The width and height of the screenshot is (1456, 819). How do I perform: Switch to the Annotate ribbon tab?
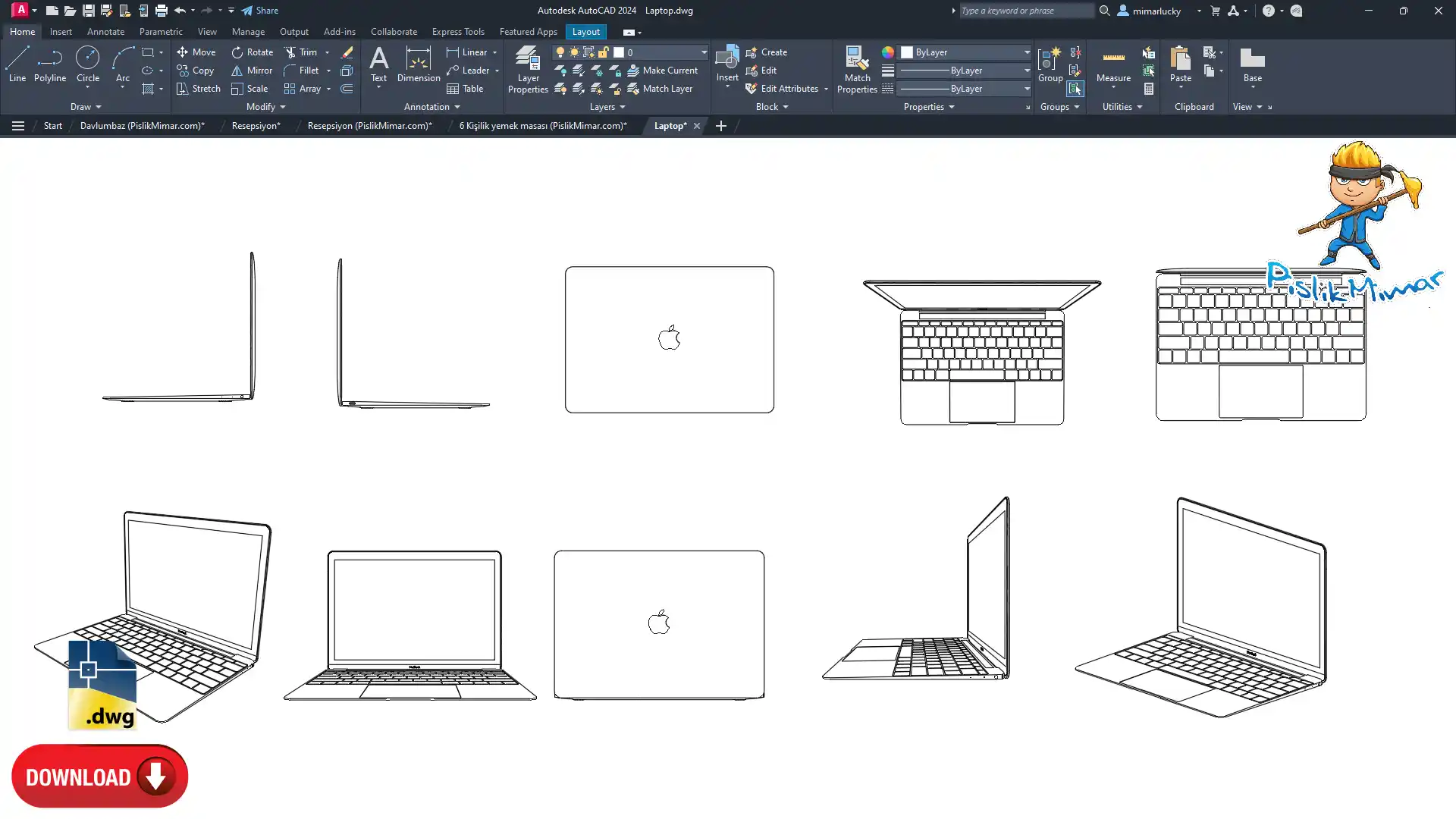(x=105, y=32)
